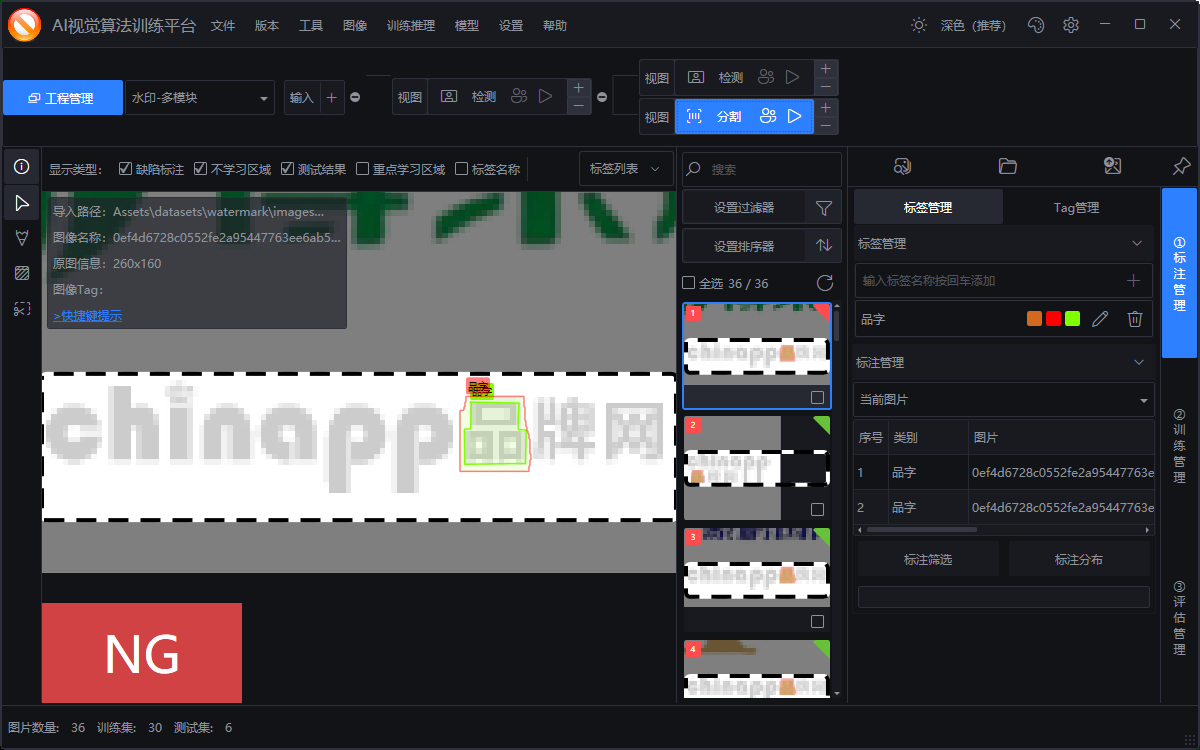
Task: Click the theme sun icon
Action: click(x=919, y=25)
